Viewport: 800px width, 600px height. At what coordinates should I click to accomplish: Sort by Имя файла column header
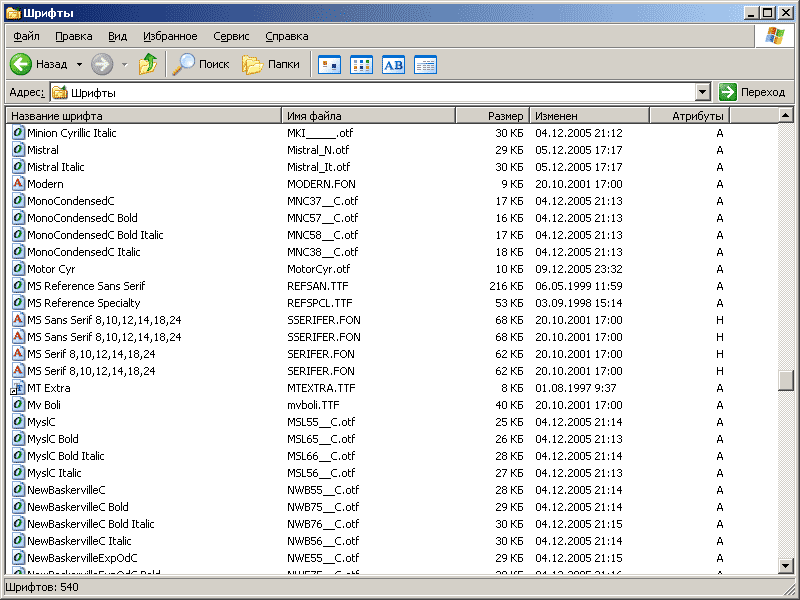[x=368, y=116]
